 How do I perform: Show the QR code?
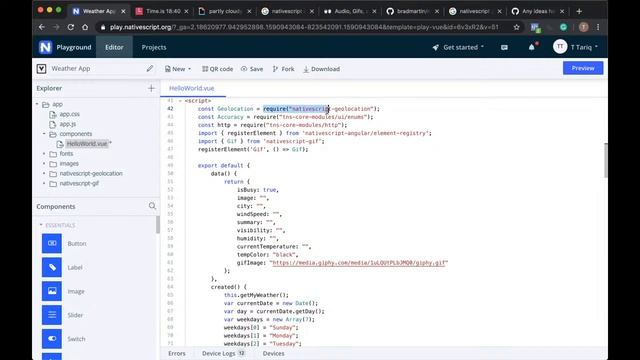click(218, 69)
